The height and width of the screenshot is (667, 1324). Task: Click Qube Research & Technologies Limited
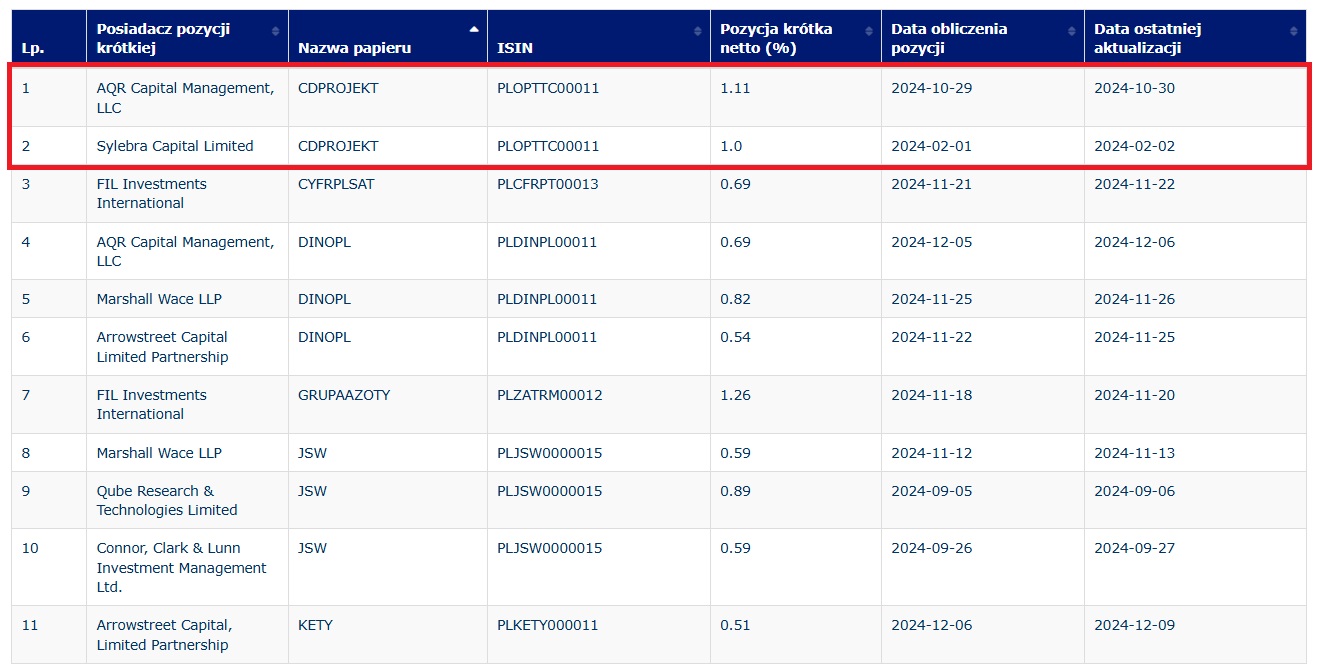coord(167,501)
